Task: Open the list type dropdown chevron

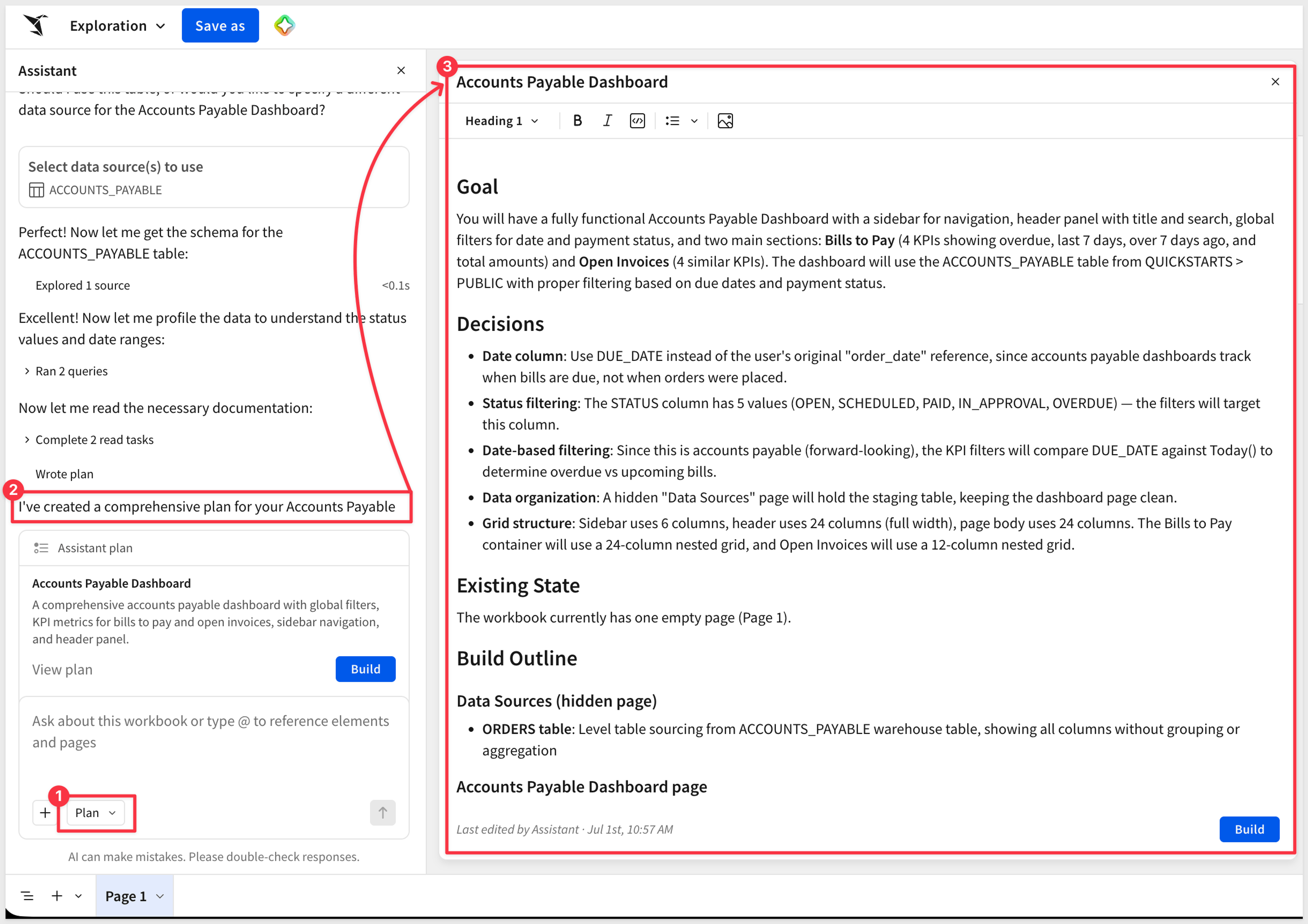Action: click(x=694, y=121)
